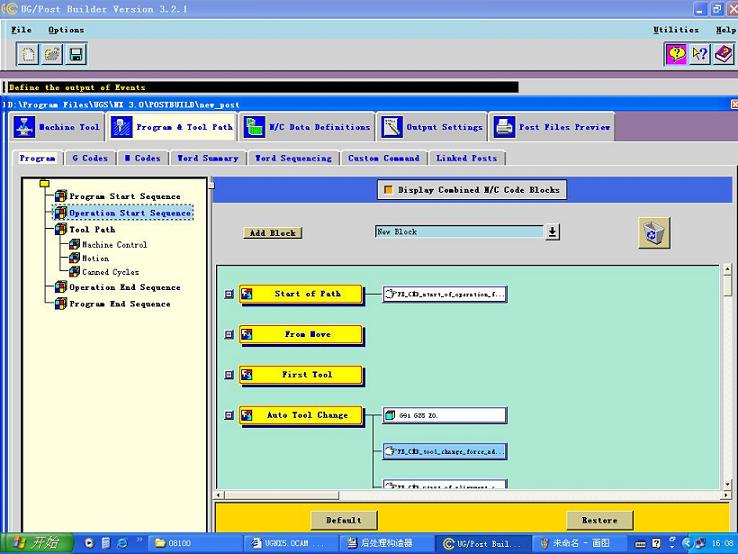Click the trash can recycle icon

tap(654, 233)
